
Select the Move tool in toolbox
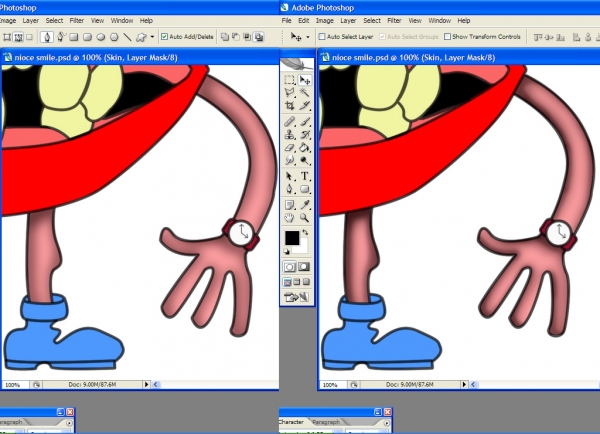click(x=305, y=80)
